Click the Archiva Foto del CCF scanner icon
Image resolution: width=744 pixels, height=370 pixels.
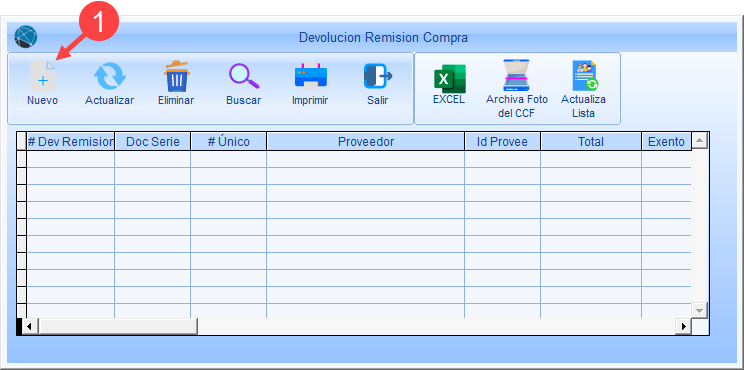click(x=517, y=75)
